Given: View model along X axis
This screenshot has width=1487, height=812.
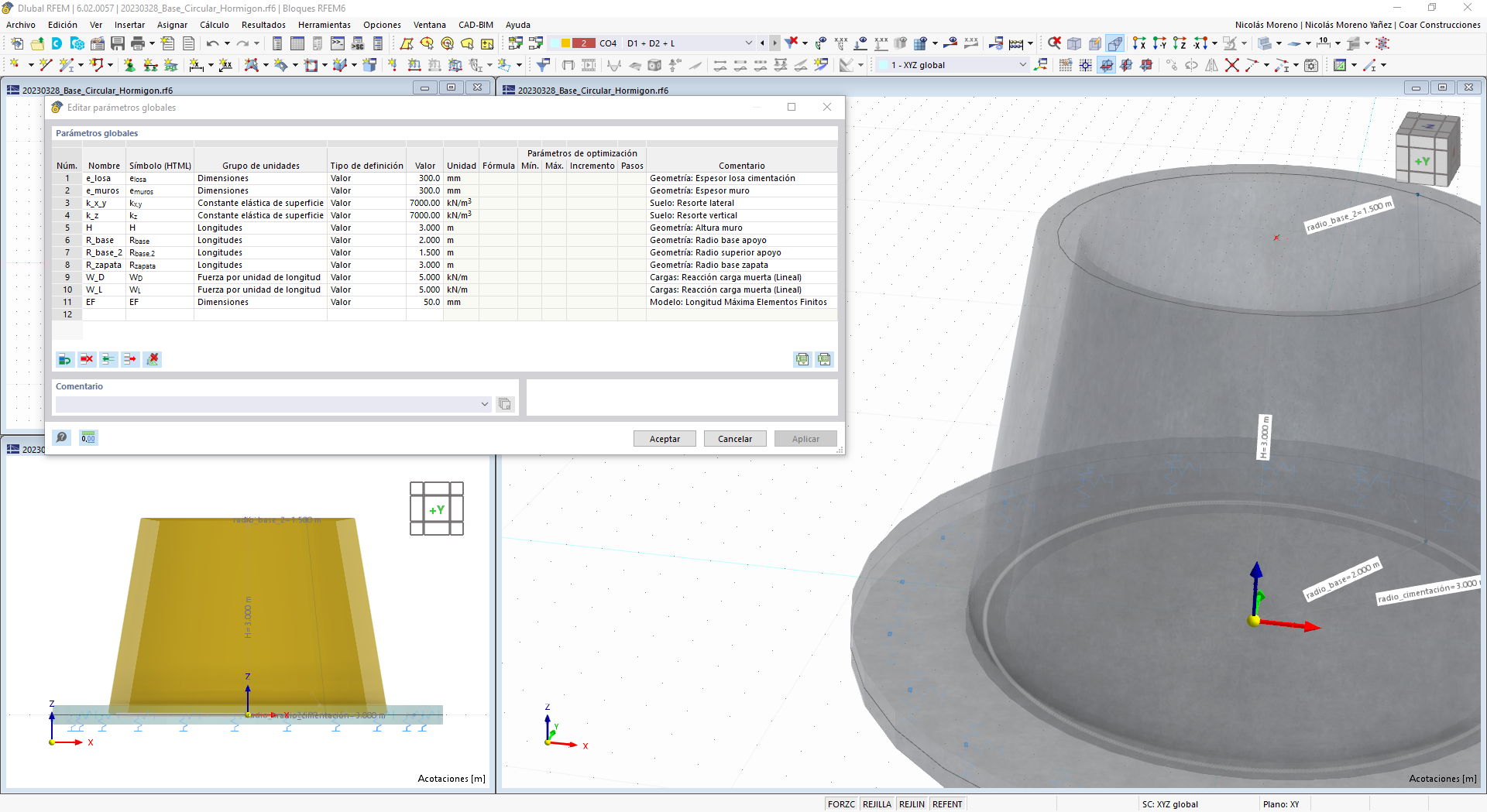Looking at the screenshot, I should pos(1139,43).
